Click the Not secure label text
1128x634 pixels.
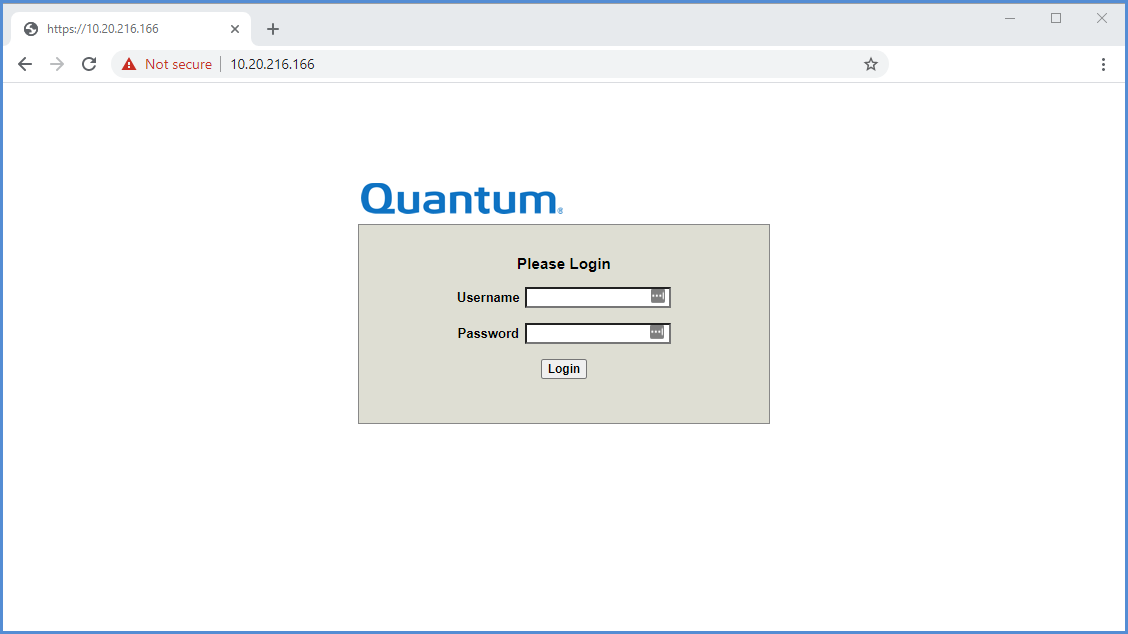pyautogui.click(x=178, y=64)
